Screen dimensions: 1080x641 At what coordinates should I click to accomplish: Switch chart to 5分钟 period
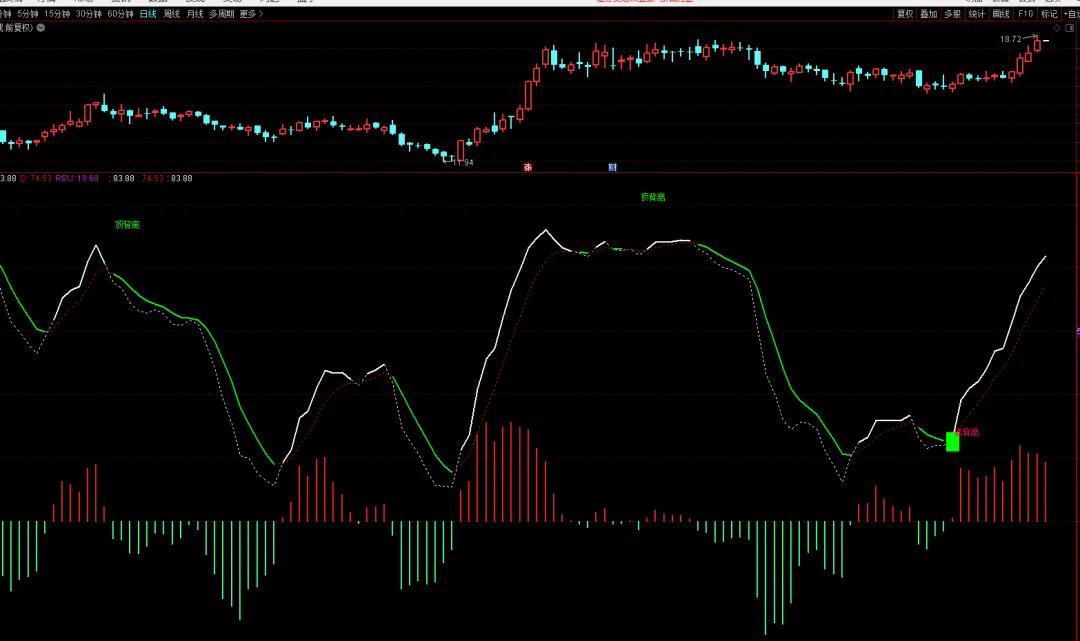[30, 14]
